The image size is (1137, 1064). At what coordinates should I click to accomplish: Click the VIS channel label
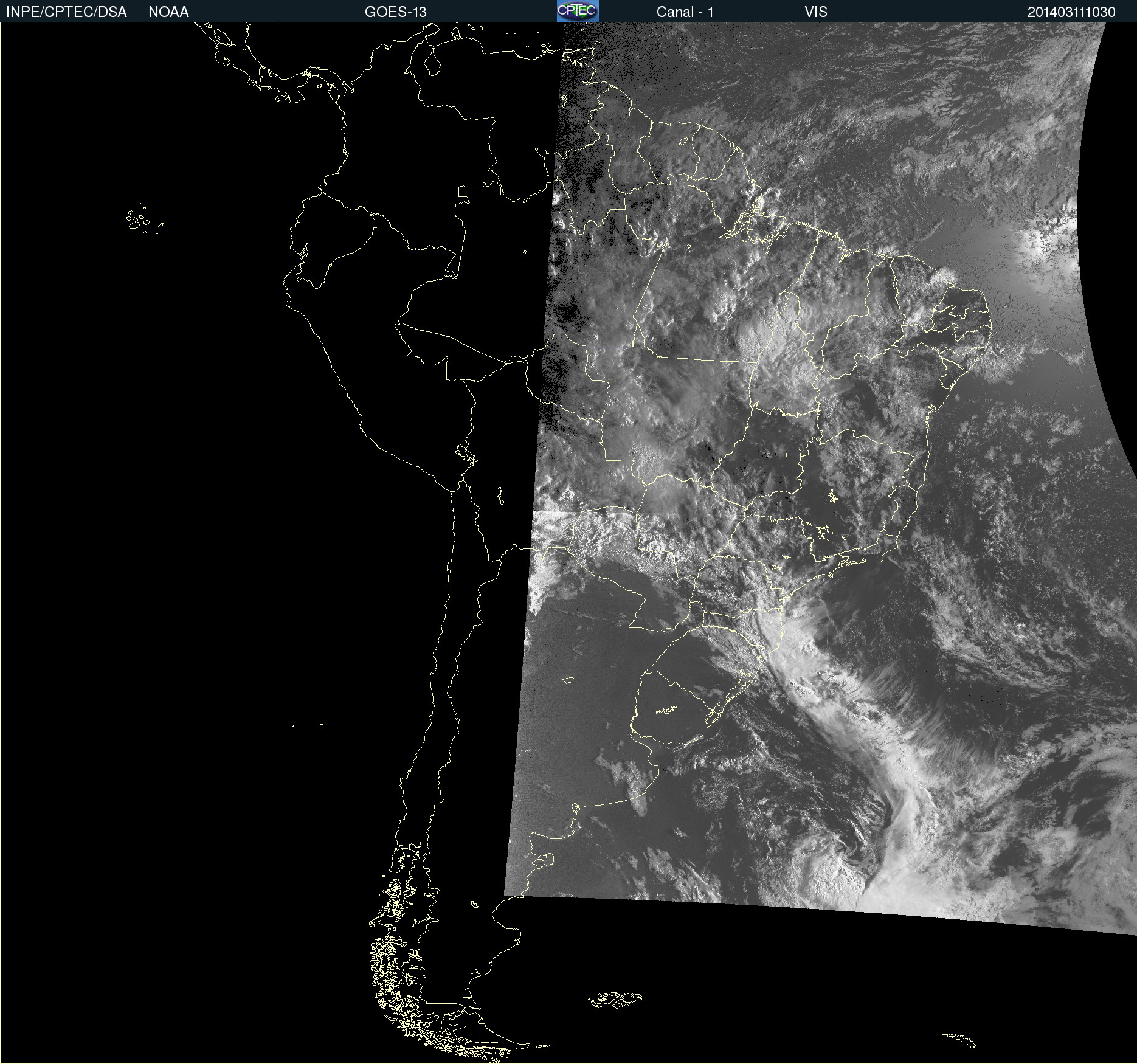point(816,12)
